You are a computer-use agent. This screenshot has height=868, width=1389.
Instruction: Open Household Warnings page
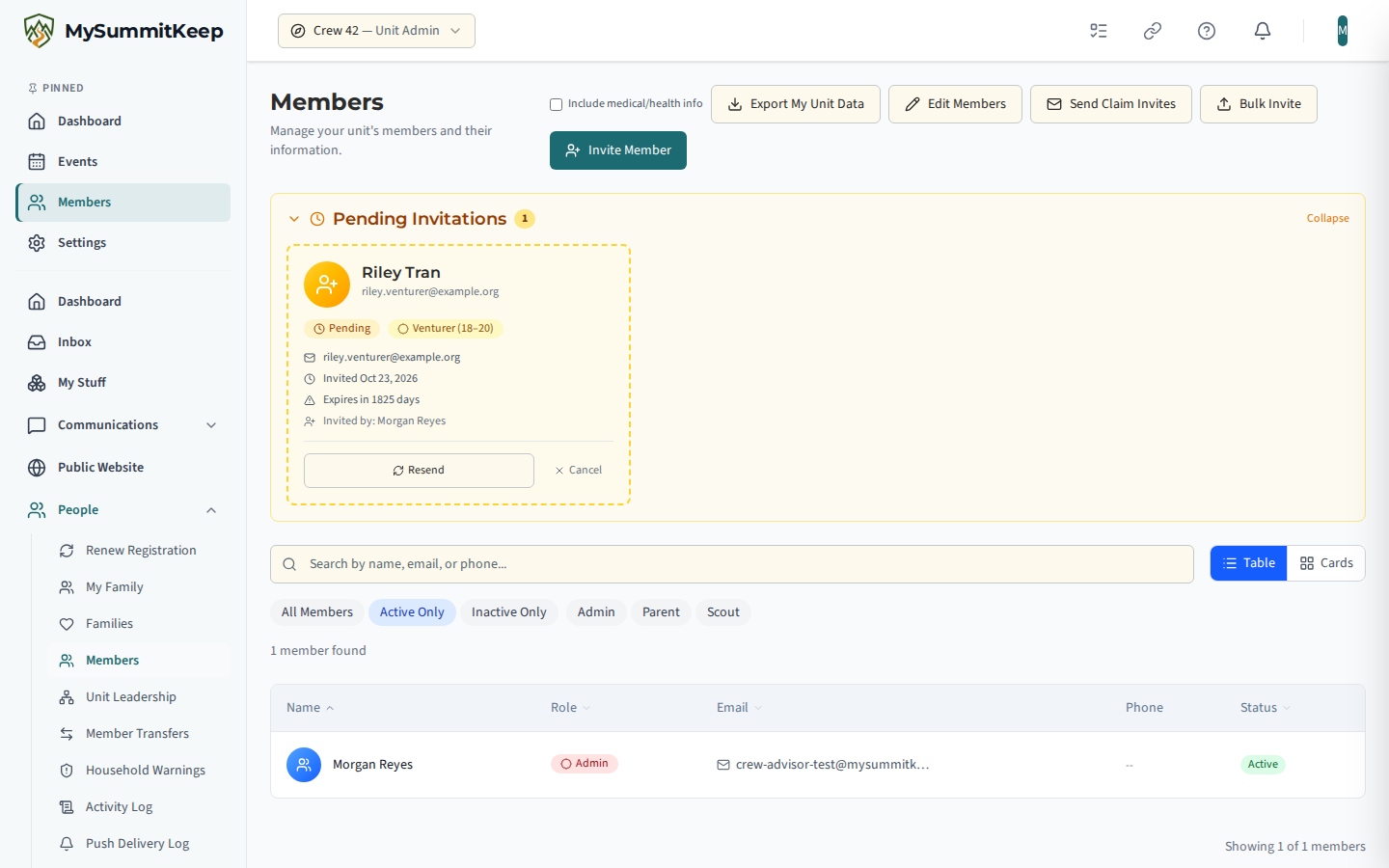click(x=139, y=771)
